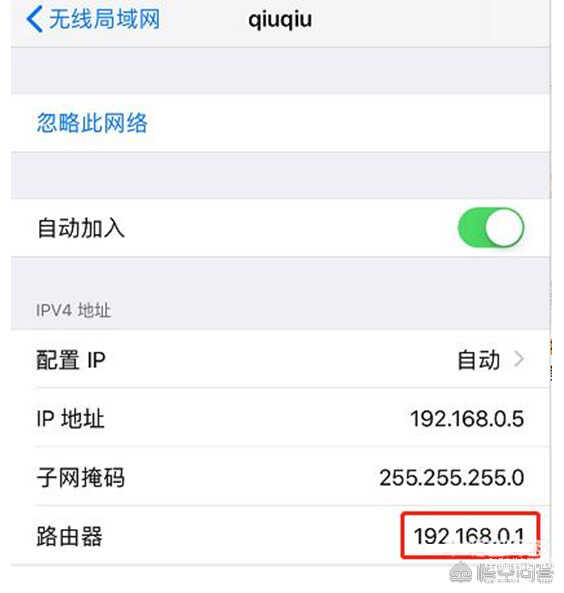Tap the IPV4 地址 section header
Viewport: 564px width, 593px height.
pos(73,310)
